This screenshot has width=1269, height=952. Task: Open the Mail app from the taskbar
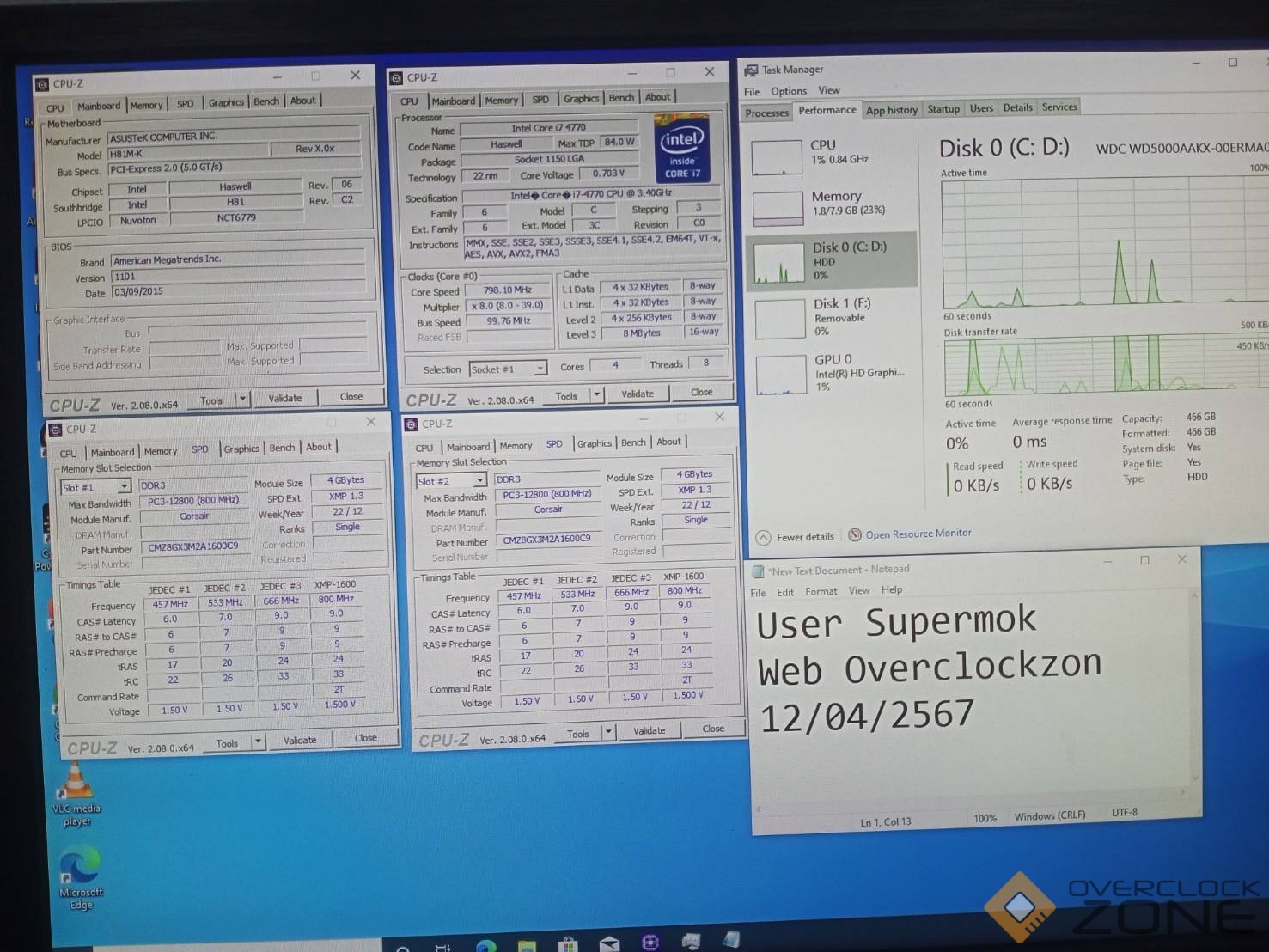pyautogui.click(x=609, y=944)
